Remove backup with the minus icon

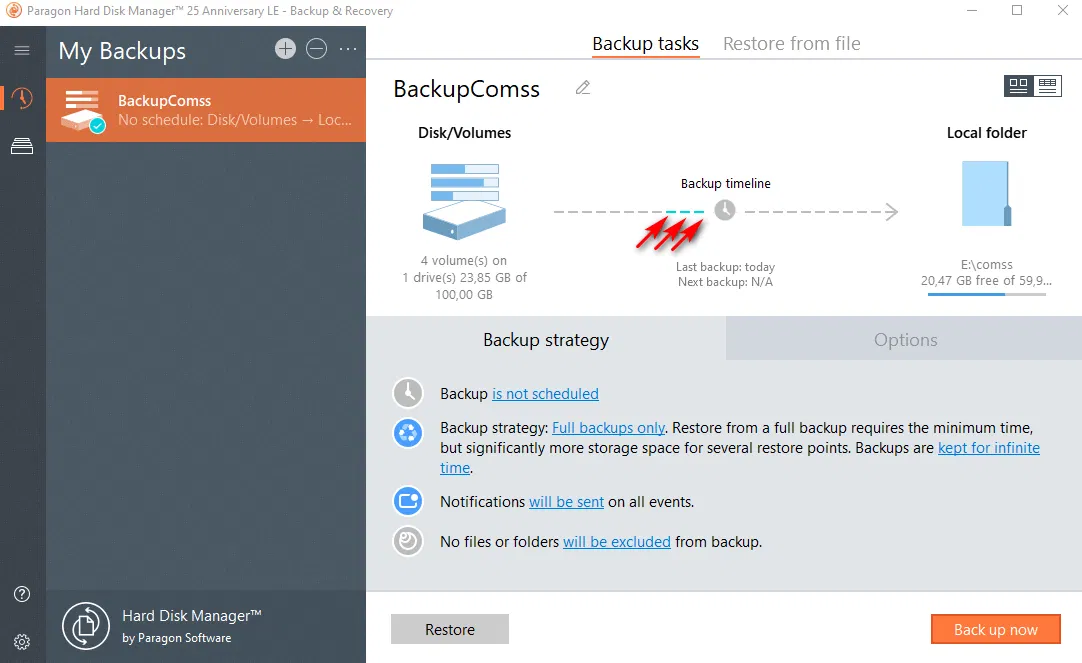[317, 49]
